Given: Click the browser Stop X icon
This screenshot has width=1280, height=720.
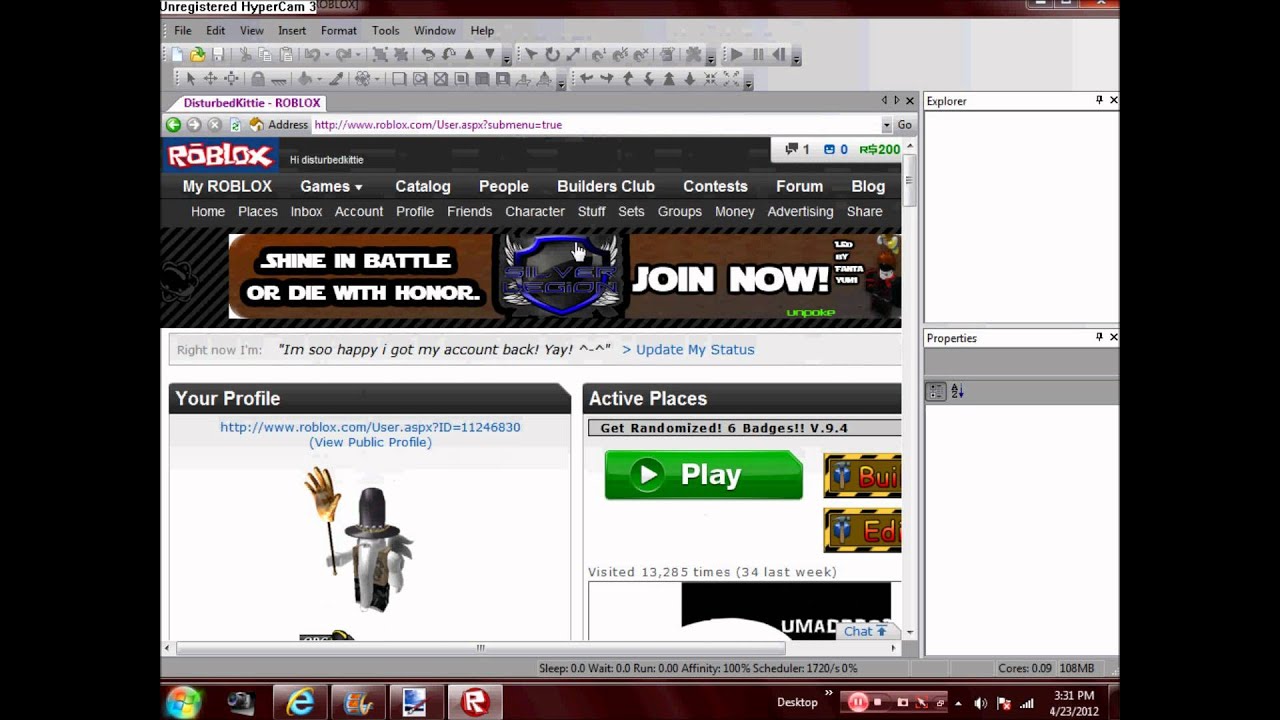Looking at the screenshot, I should pyautogui.click(x=214, y=125).
